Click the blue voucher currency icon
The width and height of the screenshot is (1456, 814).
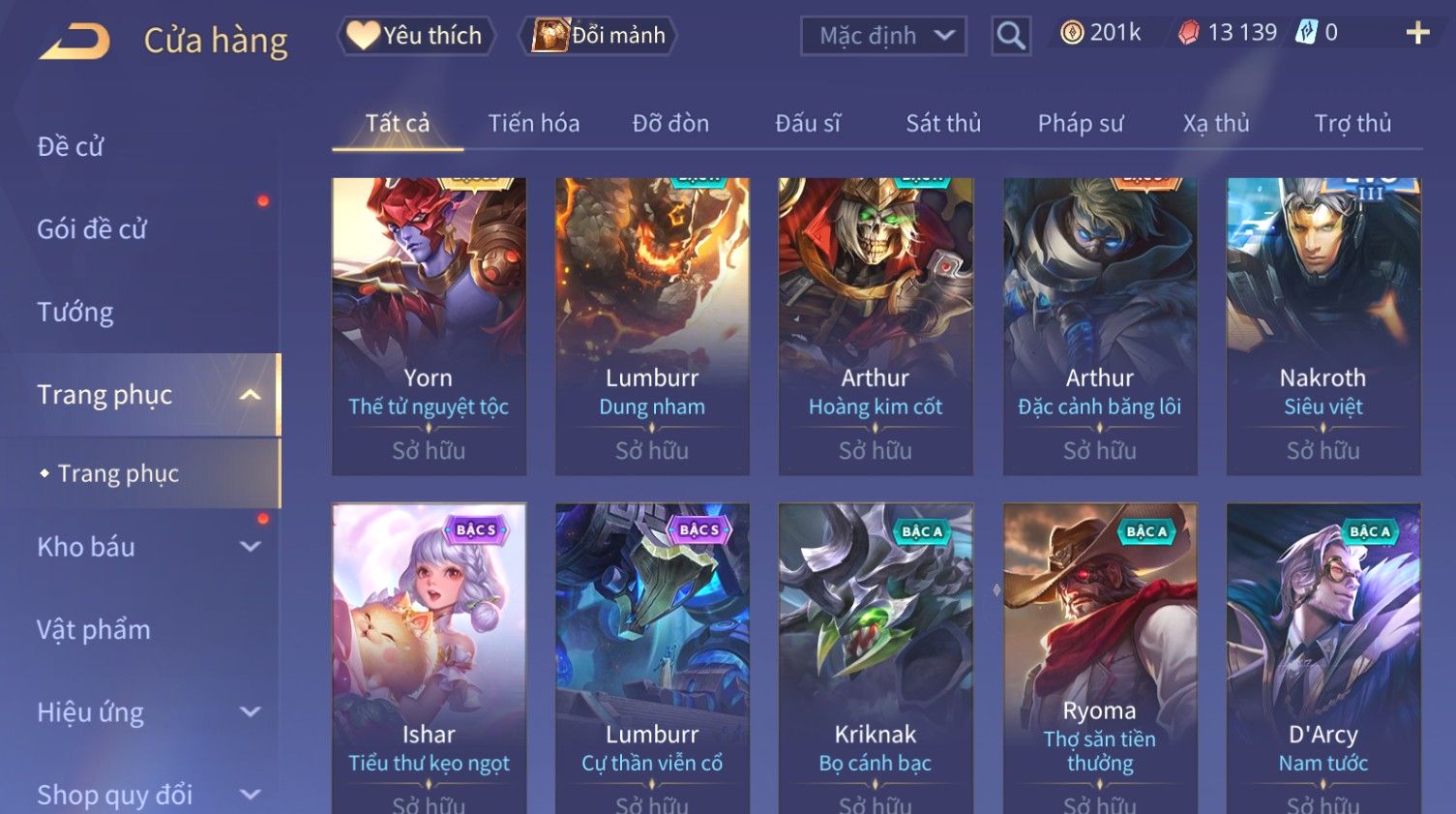tap(1307, 33)
